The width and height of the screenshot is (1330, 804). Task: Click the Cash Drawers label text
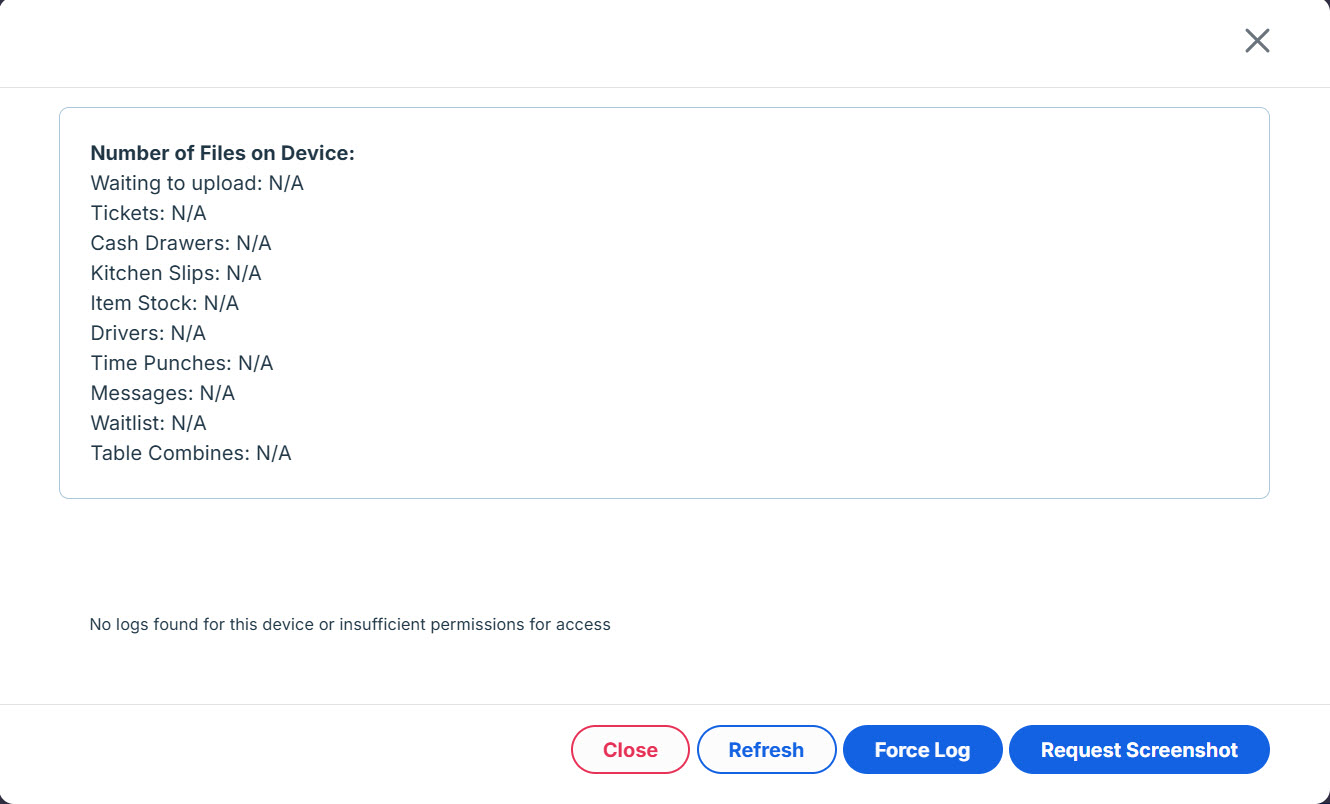pos(160,243)
